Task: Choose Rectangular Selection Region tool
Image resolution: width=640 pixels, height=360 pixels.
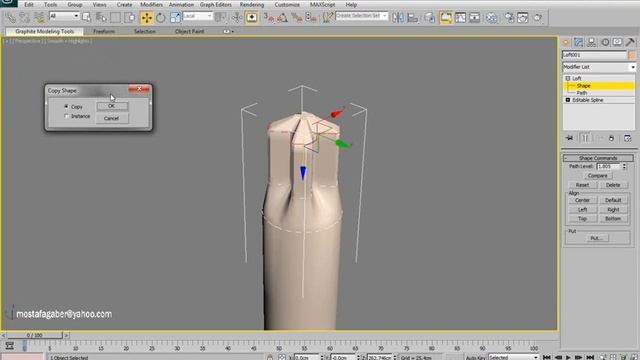Action: [x=116, y=18]
